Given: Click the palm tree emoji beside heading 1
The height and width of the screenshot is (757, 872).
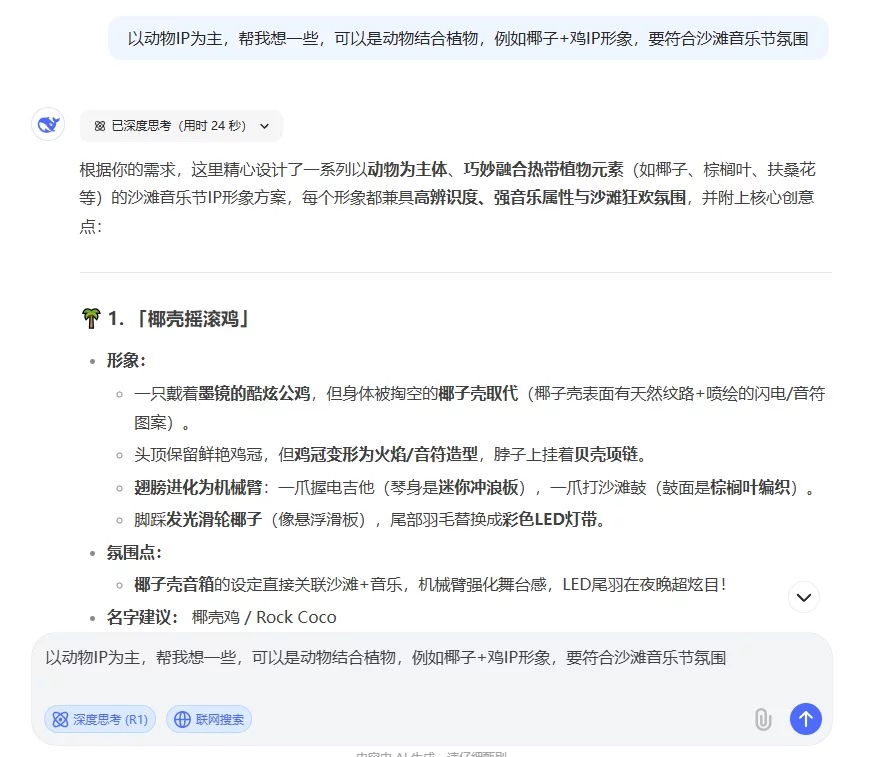Looking at the screenshot, I should (91, 317).
